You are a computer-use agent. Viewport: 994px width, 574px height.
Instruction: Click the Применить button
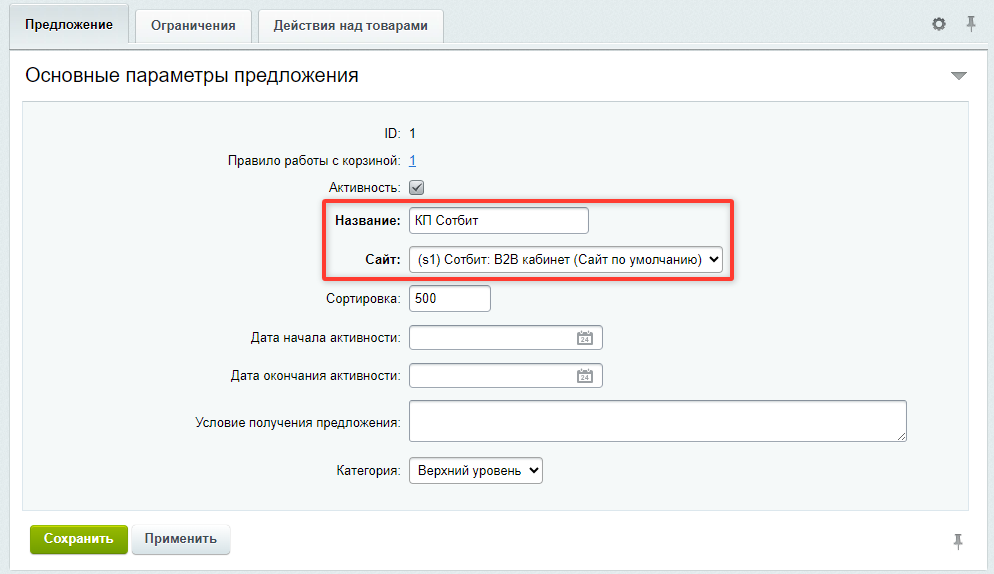coord(181,539)
